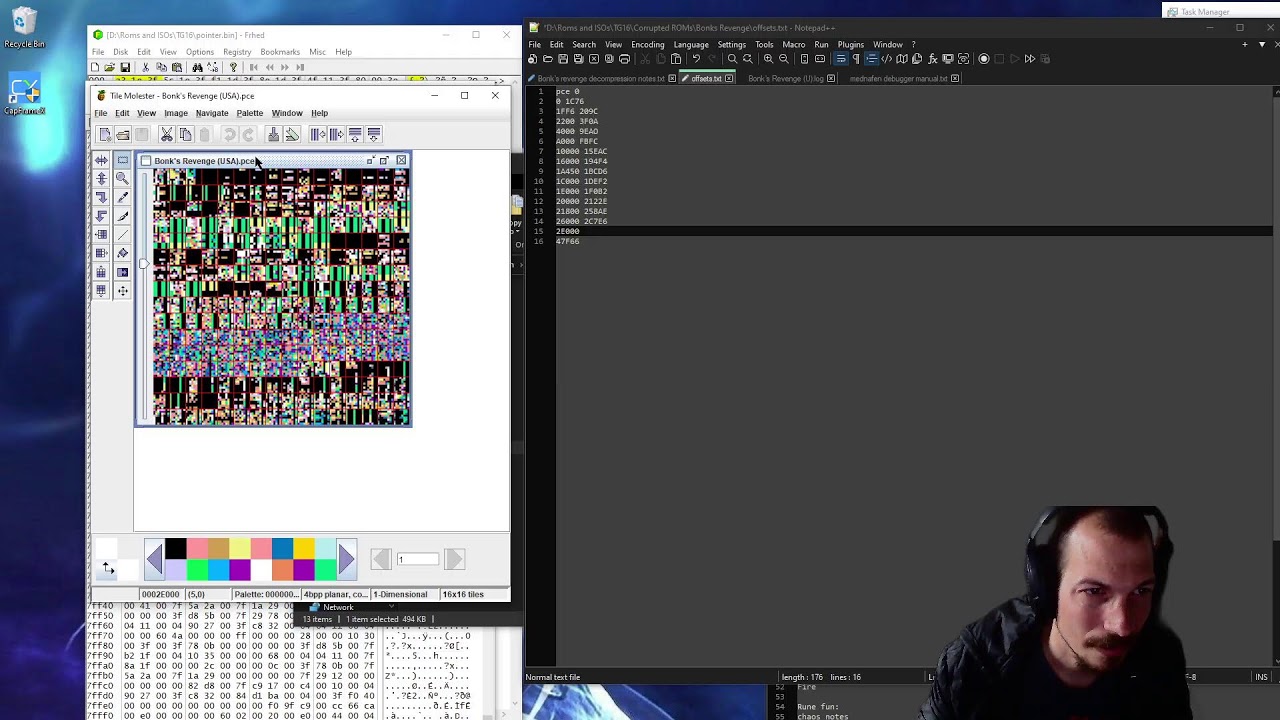Click the plus button in Notepad++ menu bar

tap(1245, 44)
